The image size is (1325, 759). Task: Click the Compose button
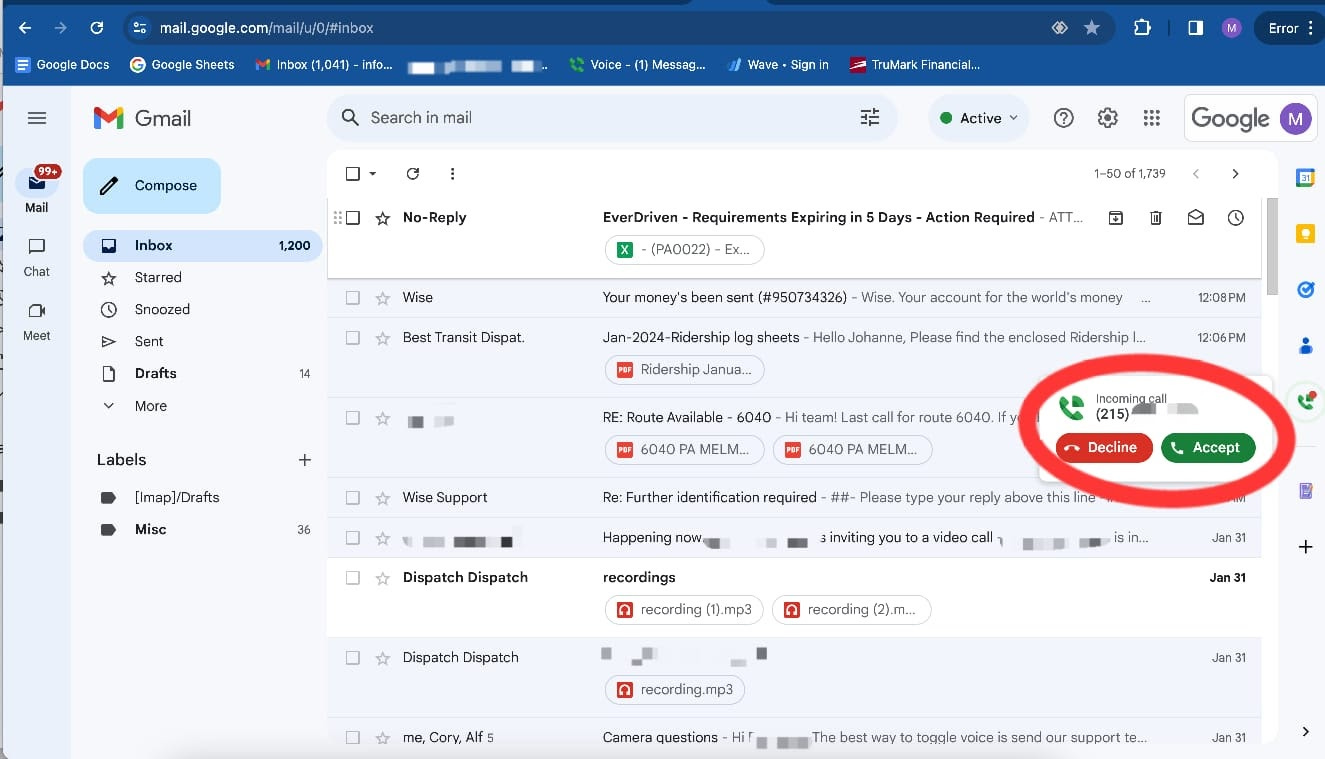[x=152, y=186]
